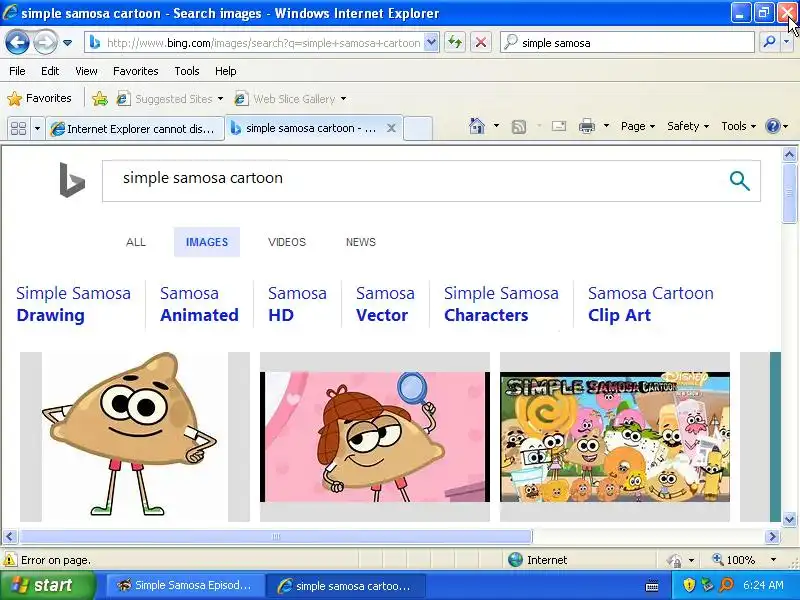This screenshot has width=800, height=600.
Task: Click the browser Back arrow button
Action: click(x=17, y=42)
